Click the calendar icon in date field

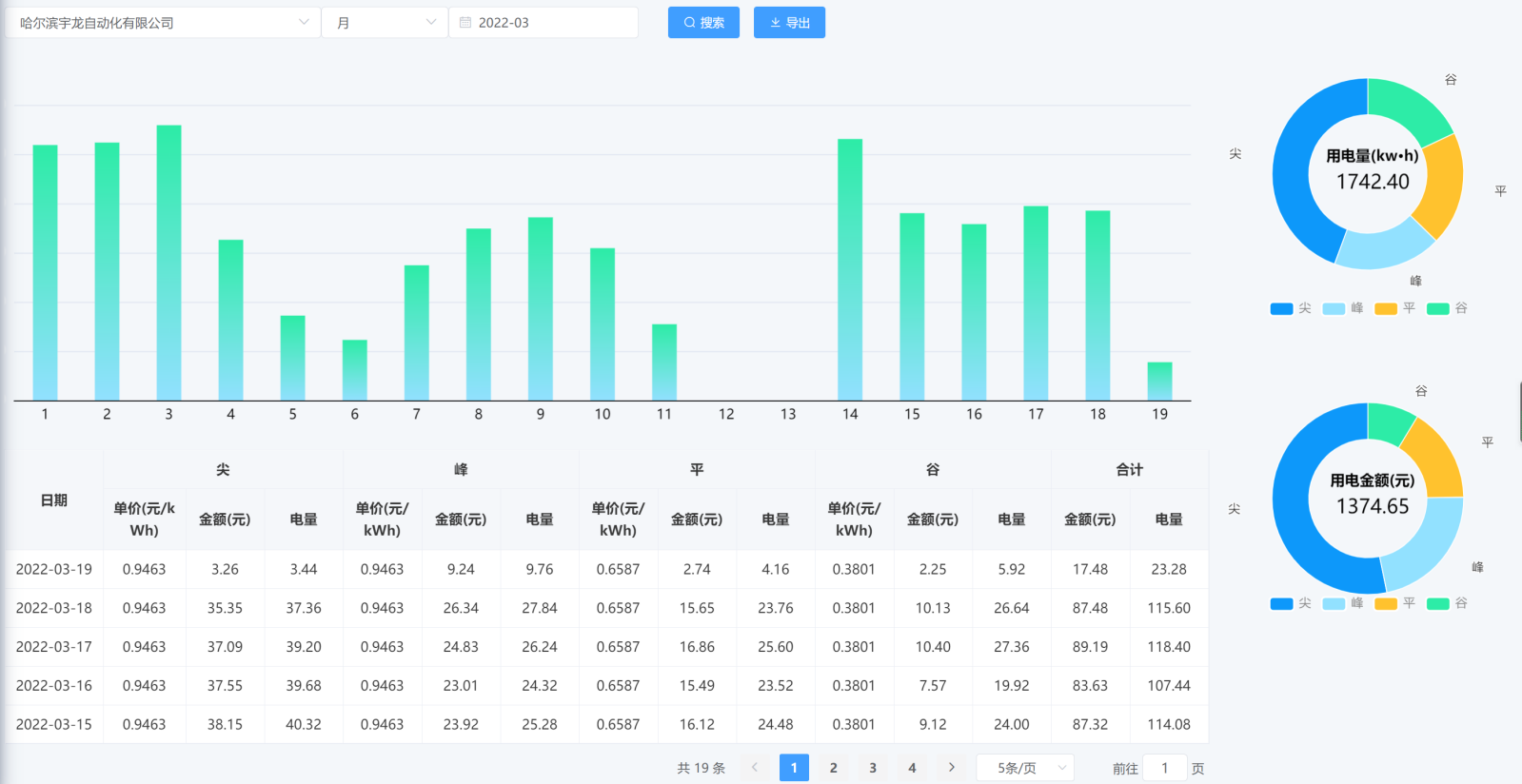pos(465,22)
